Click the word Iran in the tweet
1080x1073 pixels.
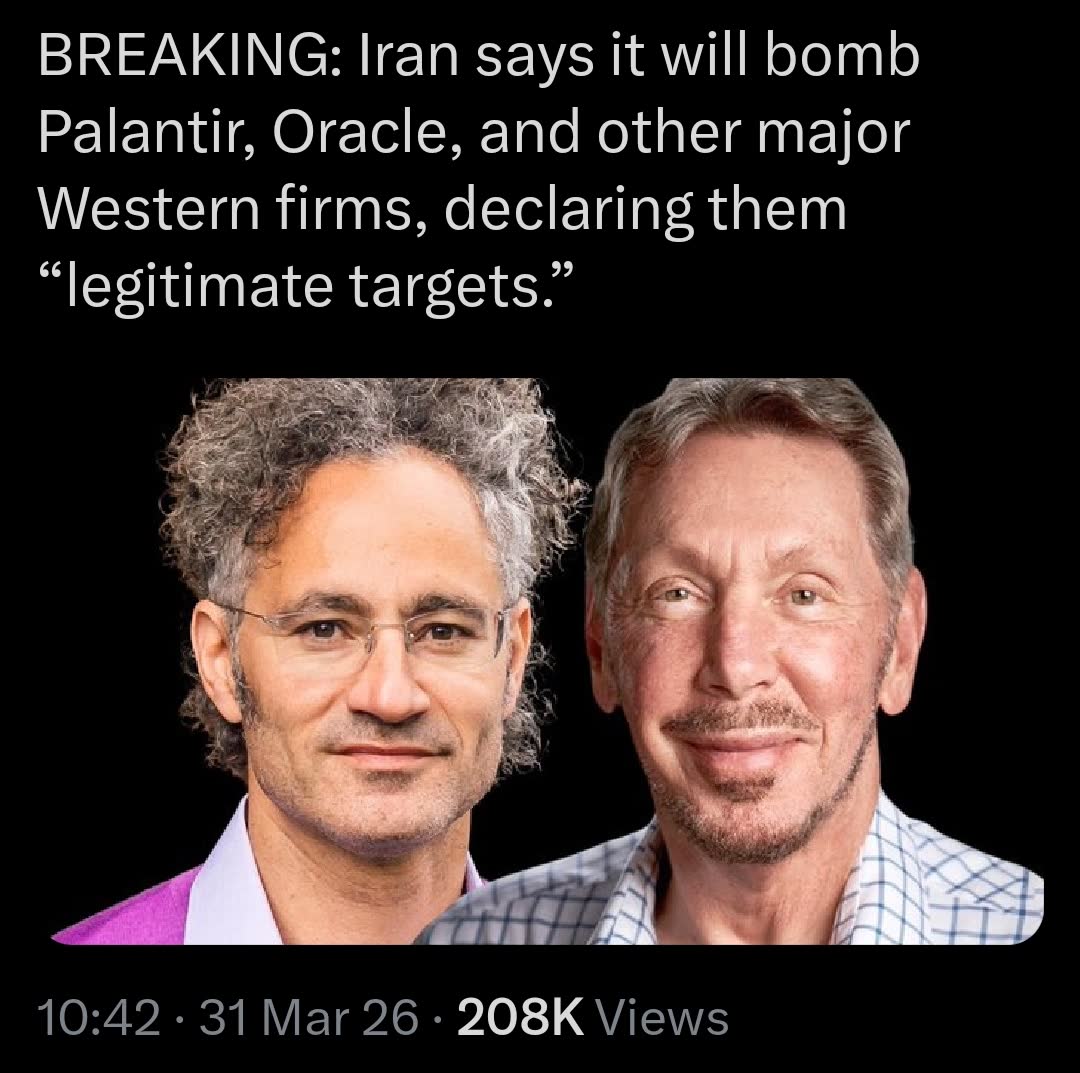click(x=408, y=56)
